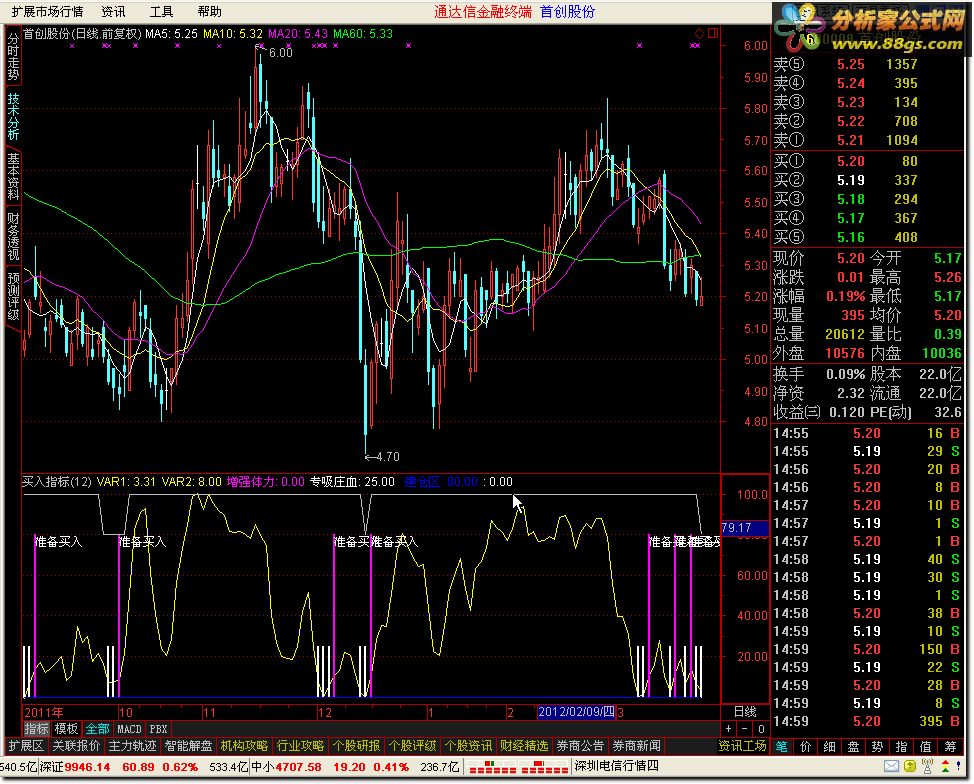This screenshot has height=784, width=974.
Task: Click the 2012/02/09/四 date marker on time axis
Action: tap(576, 712)
